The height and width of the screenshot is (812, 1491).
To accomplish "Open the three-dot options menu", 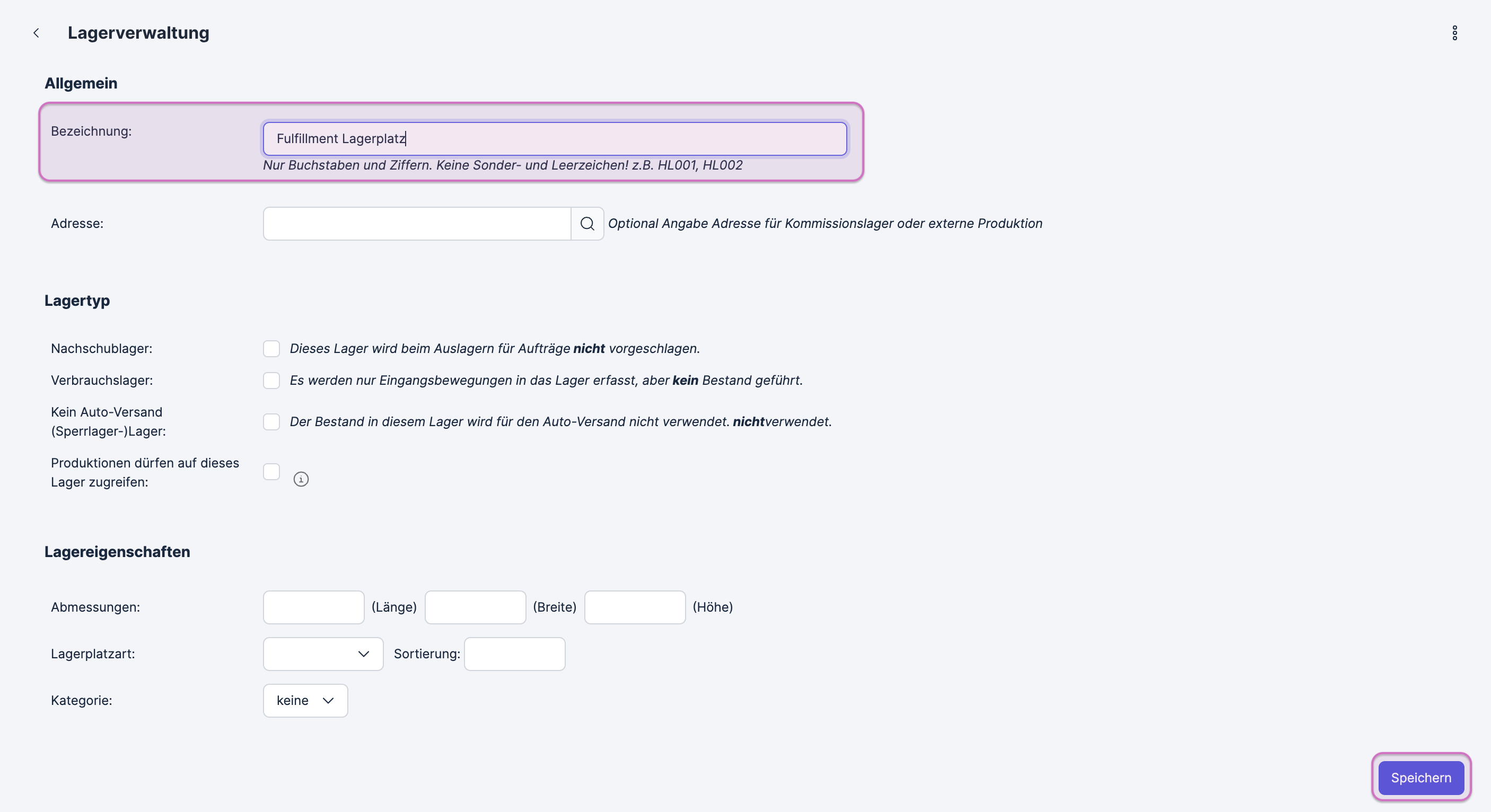I will tap(1454, 33).
